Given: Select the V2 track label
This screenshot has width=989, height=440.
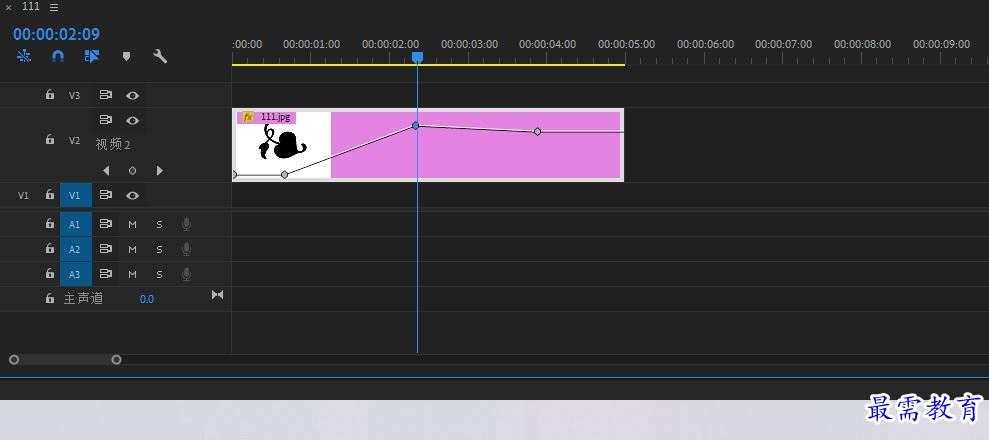Looking at the screenshot, I should pos(74,141).
